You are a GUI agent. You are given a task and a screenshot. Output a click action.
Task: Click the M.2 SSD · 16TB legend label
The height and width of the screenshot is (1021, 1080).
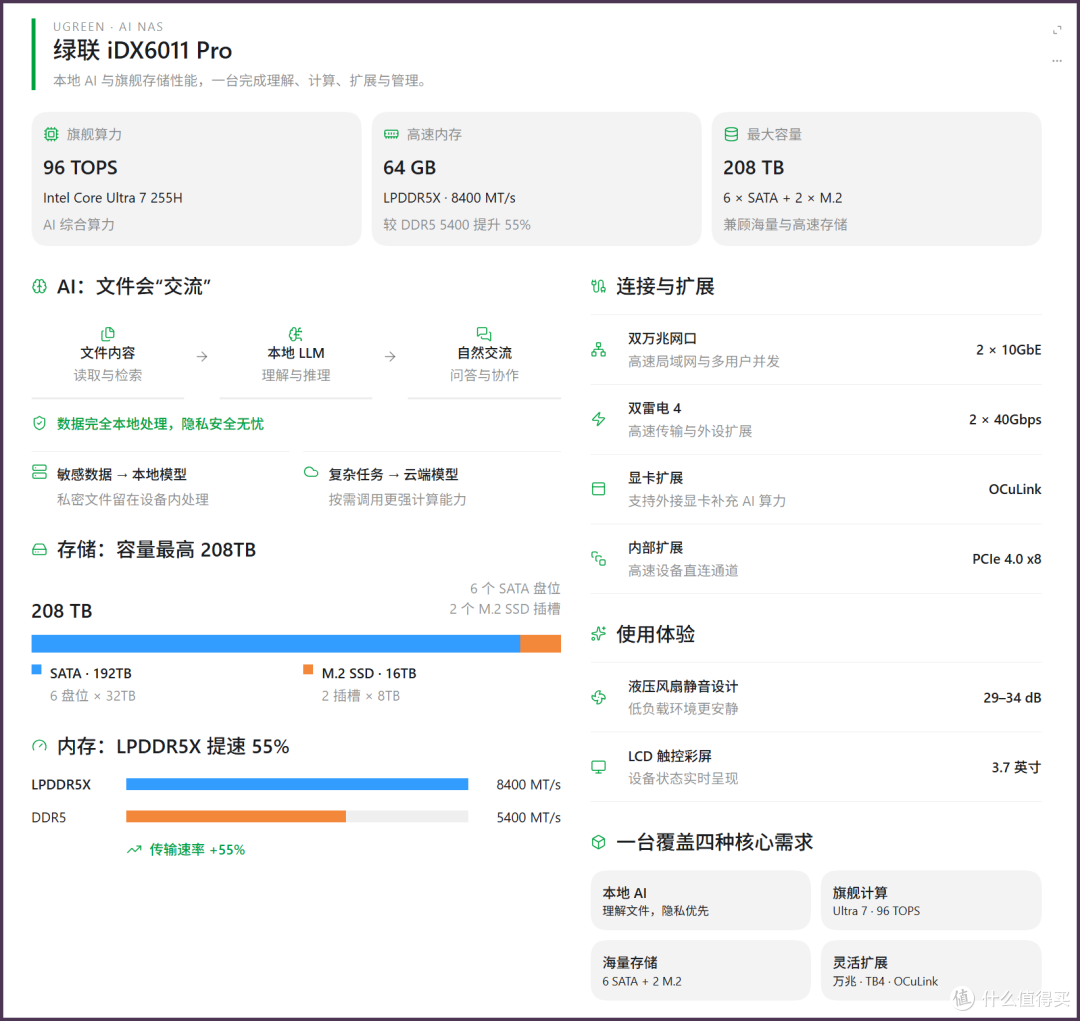[x=368, y=673]
